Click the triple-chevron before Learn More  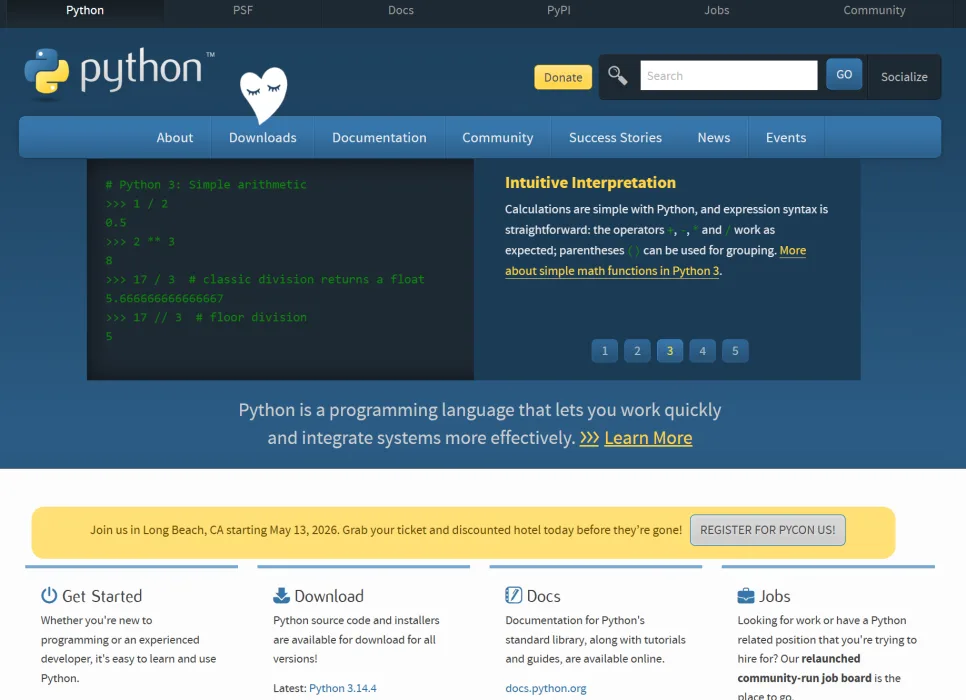coord(589,438)
